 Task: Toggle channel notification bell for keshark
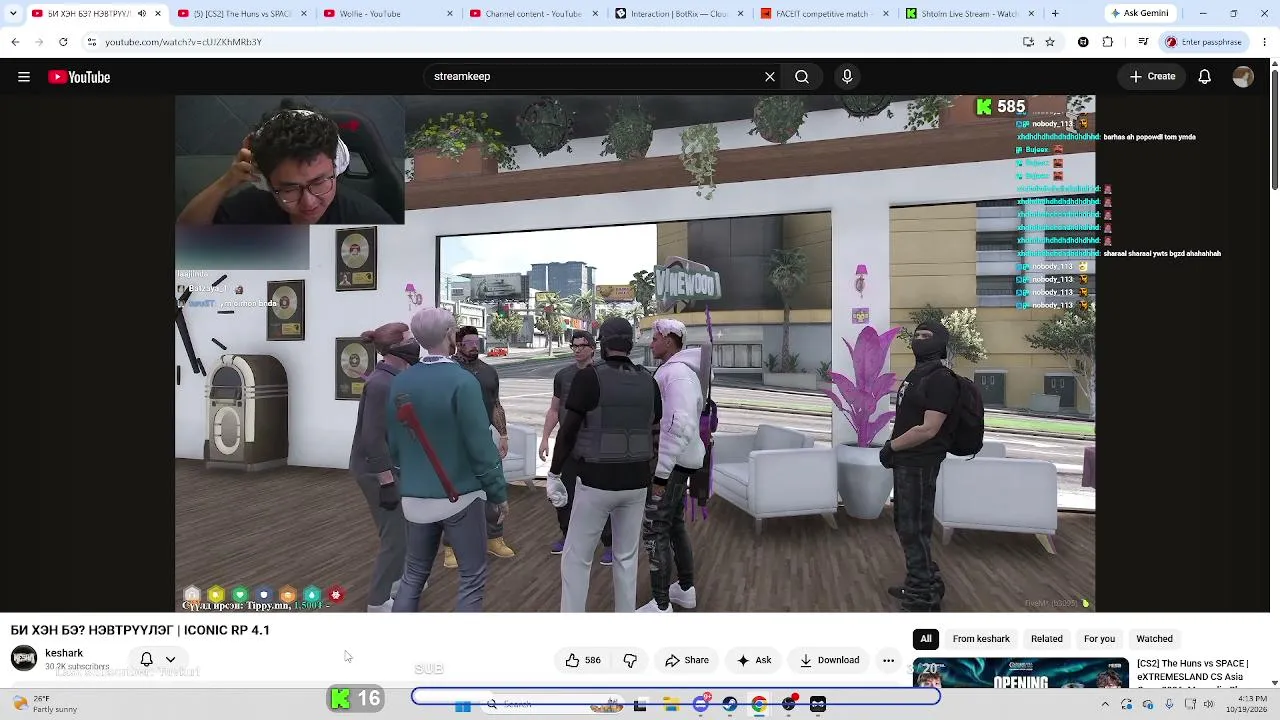pyautogui.click(x=146, y=659)
